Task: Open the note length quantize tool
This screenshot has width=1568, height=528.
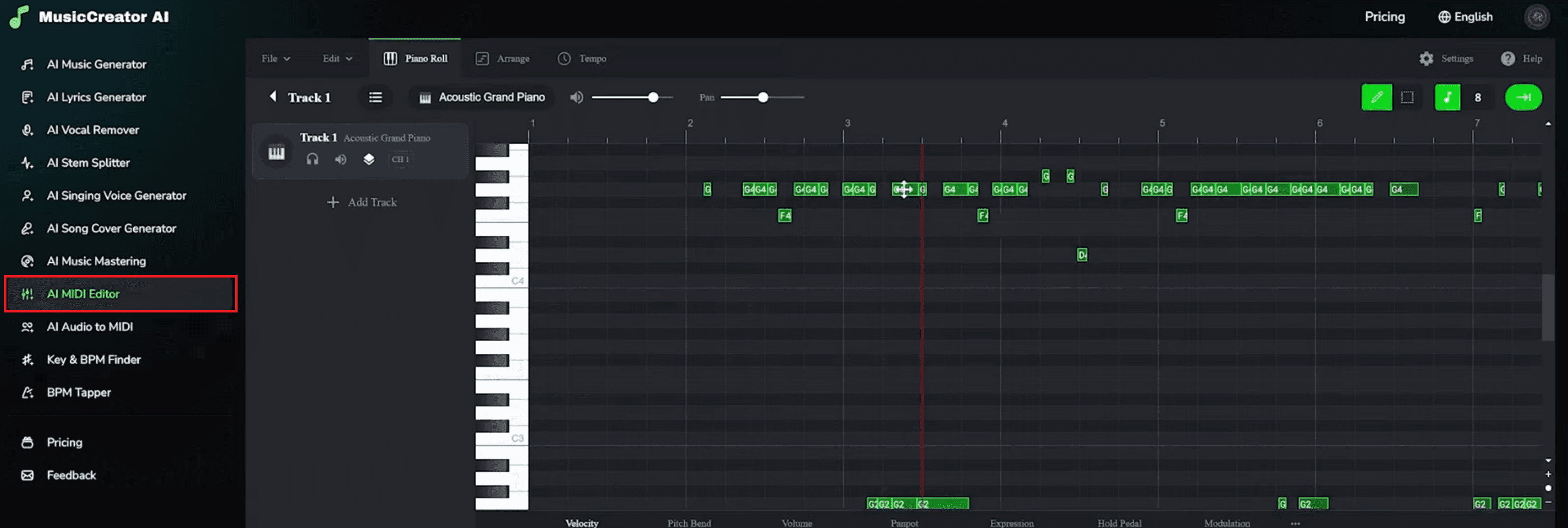Action: [x=1447, y=97]
